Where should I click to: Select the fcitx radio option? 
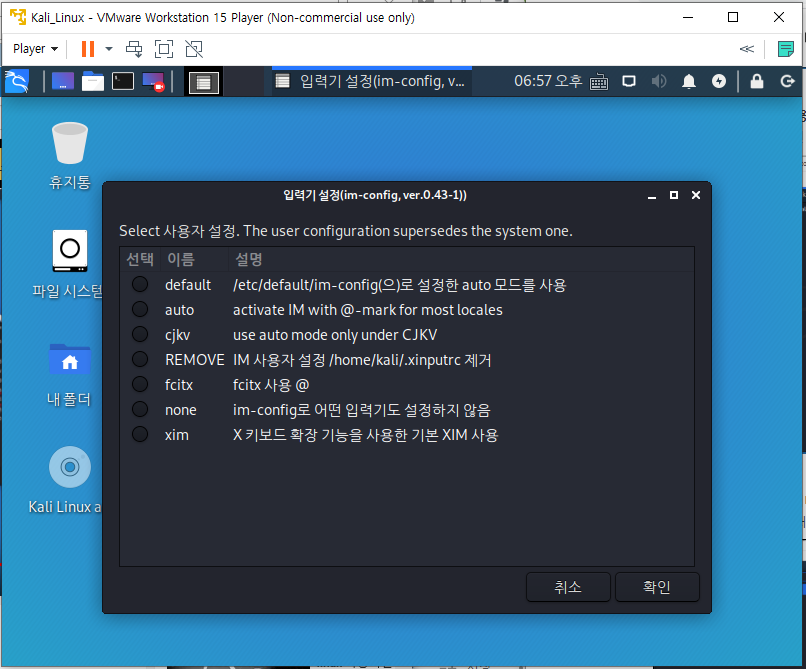[x=140, y=384]
